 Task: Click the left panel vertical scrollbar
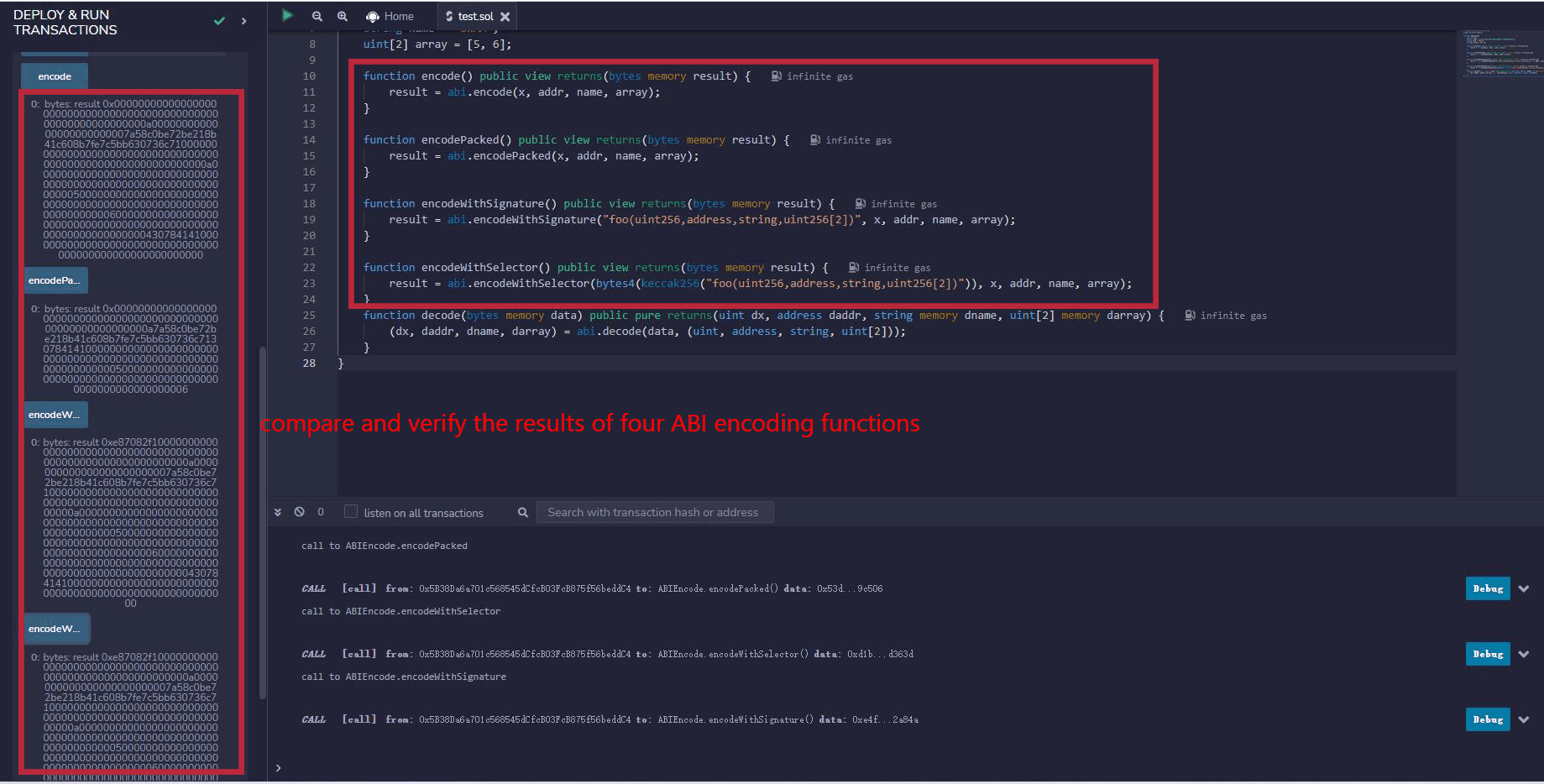263,520
